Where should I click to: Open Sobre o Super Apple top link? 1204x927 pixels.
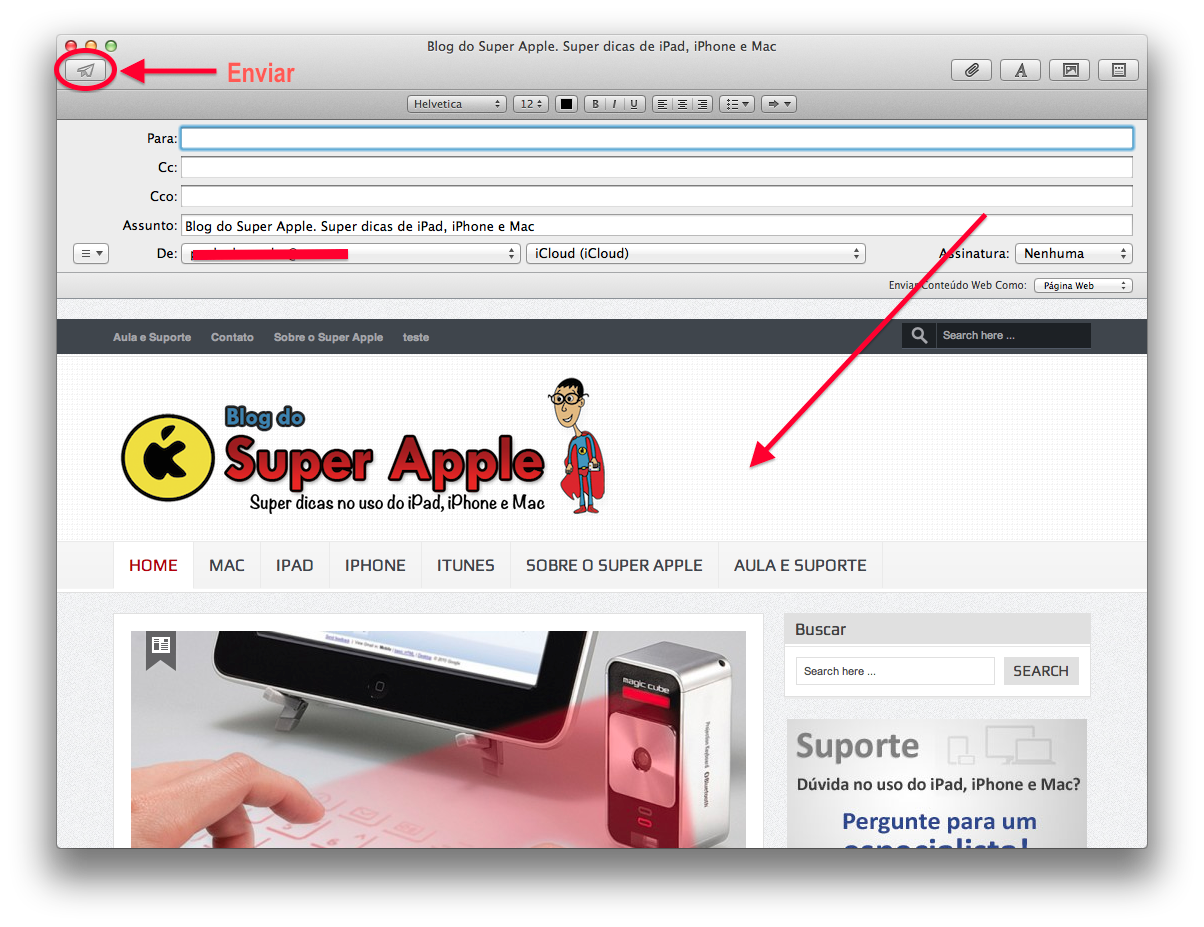tap(328, 337)
